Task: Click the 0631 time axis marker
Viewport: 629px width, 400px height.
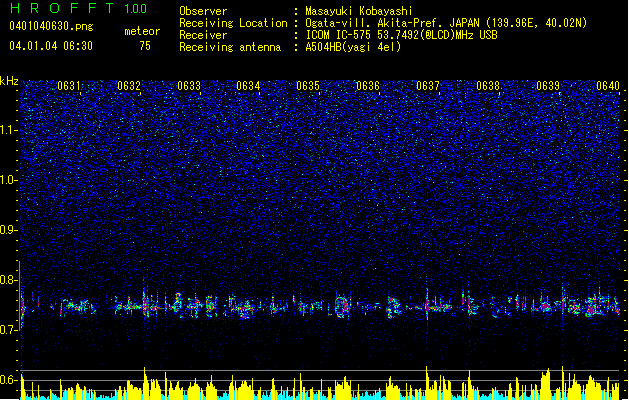Action: click(69, 86)
